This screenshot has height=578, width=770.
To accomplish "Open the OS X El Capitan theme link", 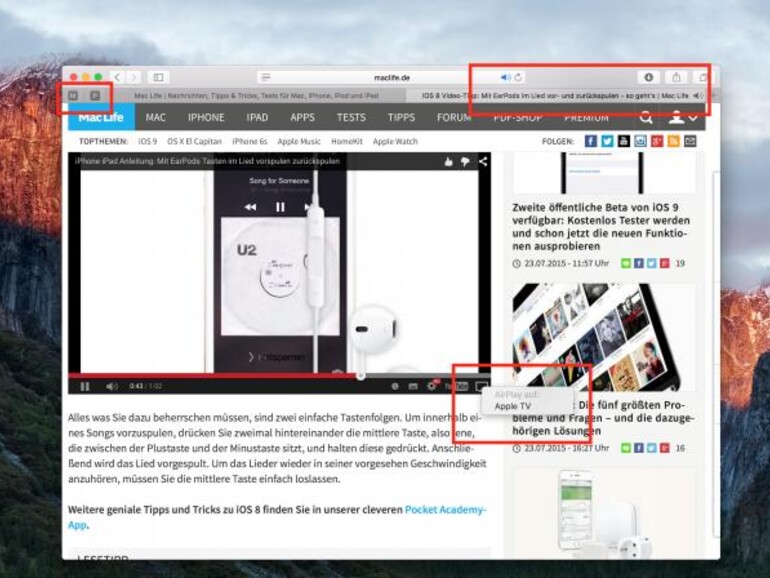I will click(194, 141).
